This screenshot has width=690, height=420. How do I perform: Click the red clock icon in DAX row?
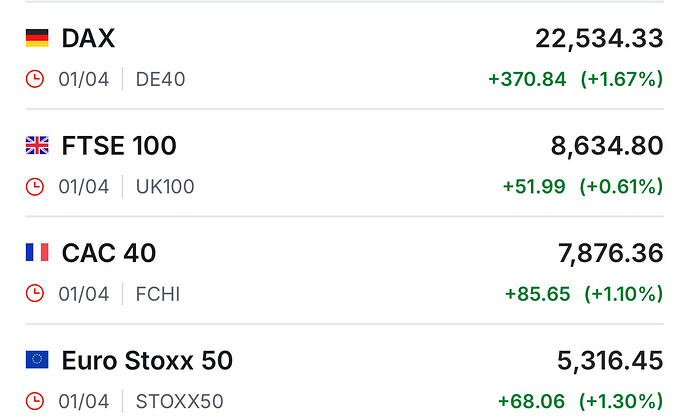coord(35,79)
